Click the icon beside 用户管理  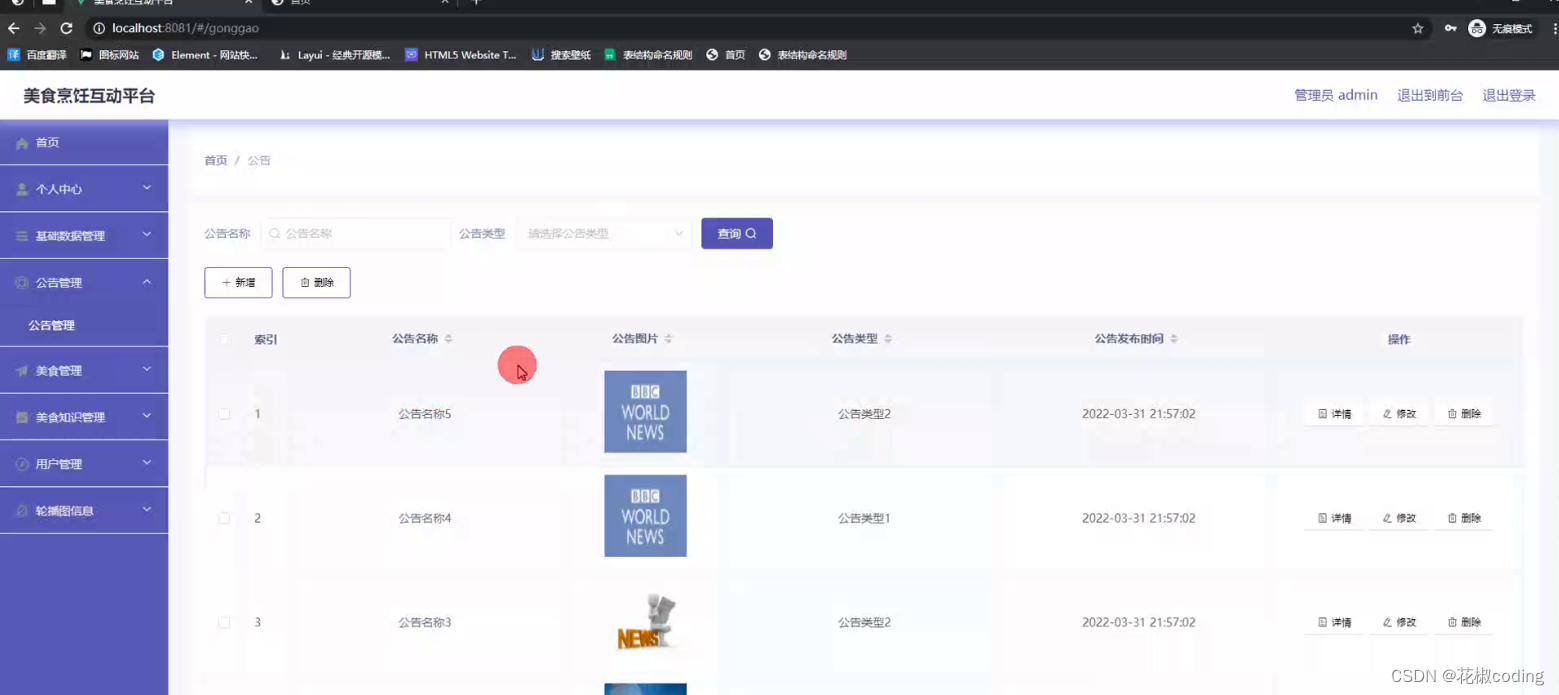[x=22, y=464]
